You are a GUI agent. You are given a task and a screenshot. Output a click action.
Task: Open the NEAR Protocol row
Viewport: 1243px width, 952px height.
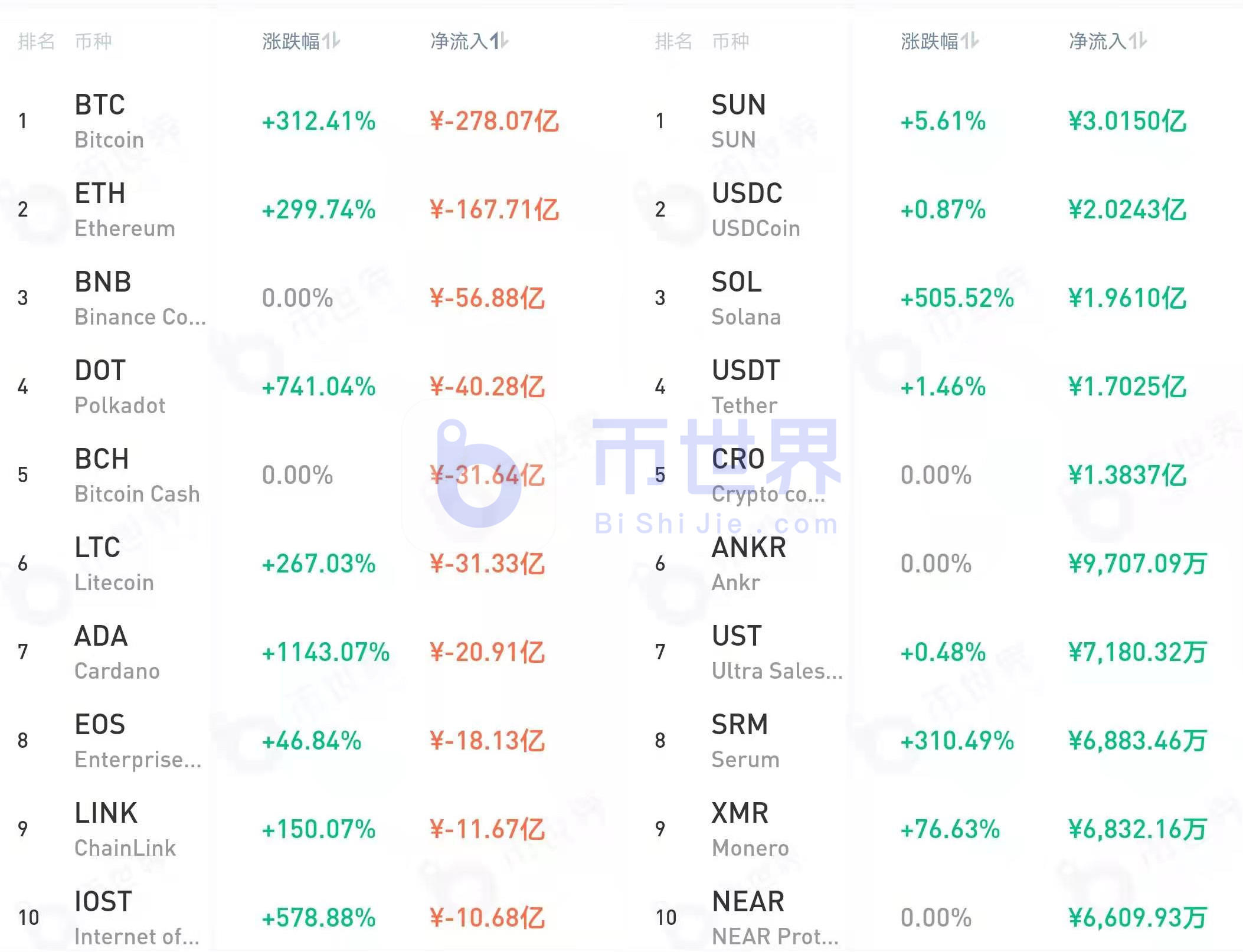[x=748, y=918]
